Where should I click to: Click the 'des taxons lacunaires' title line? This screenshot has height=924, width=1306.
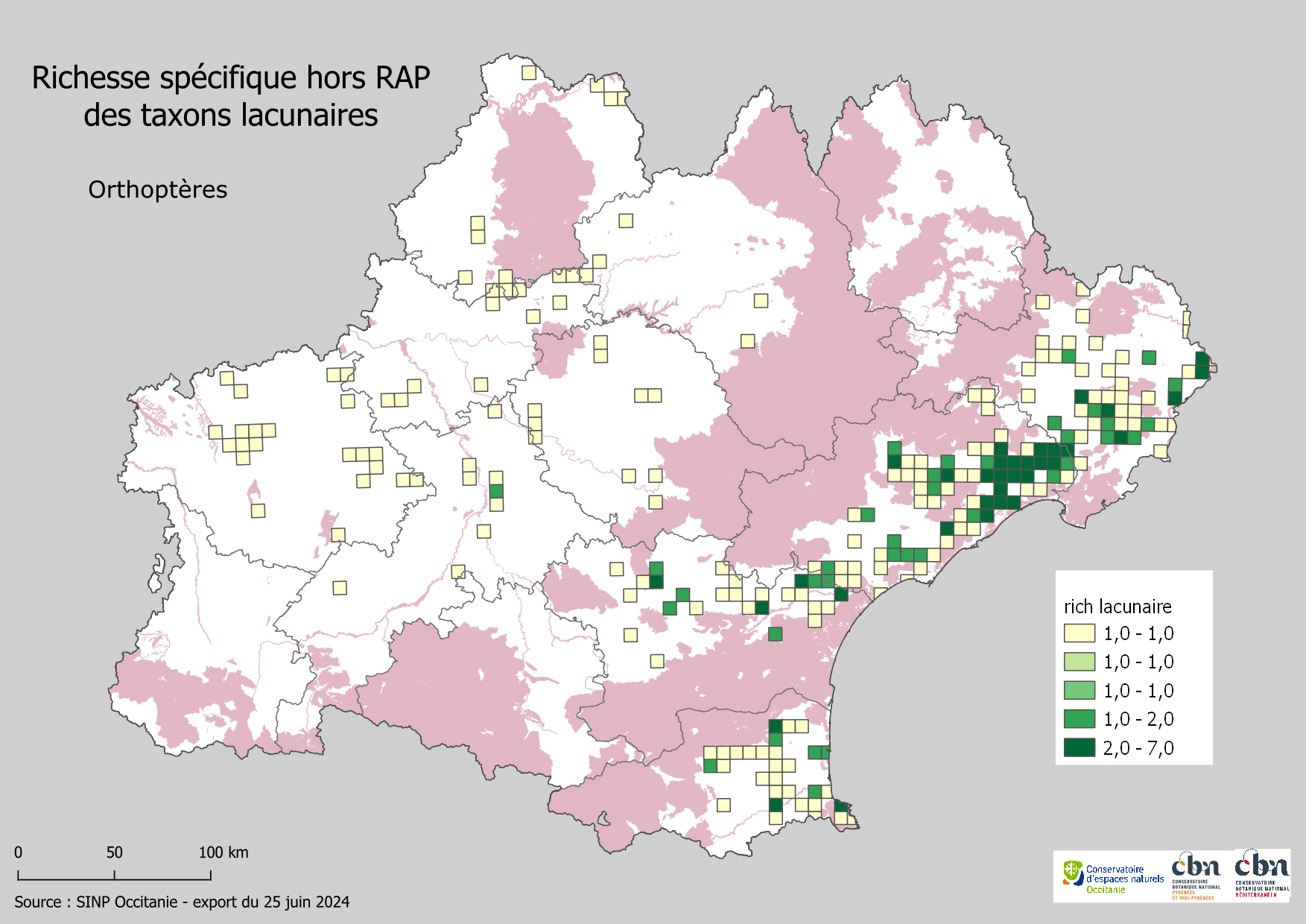[231, 115]
